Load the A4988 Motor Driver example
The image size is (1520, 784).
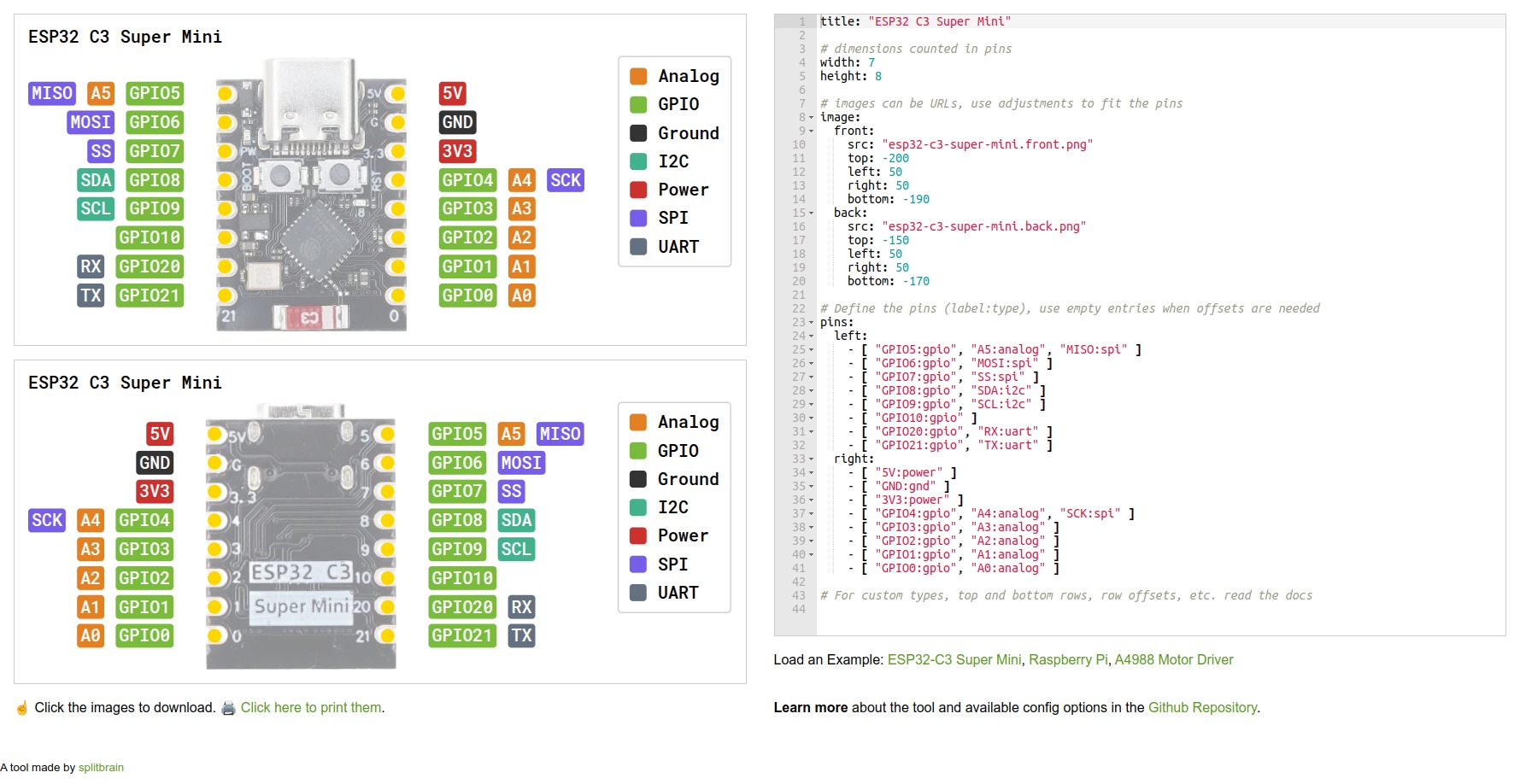coord(1174,660)
